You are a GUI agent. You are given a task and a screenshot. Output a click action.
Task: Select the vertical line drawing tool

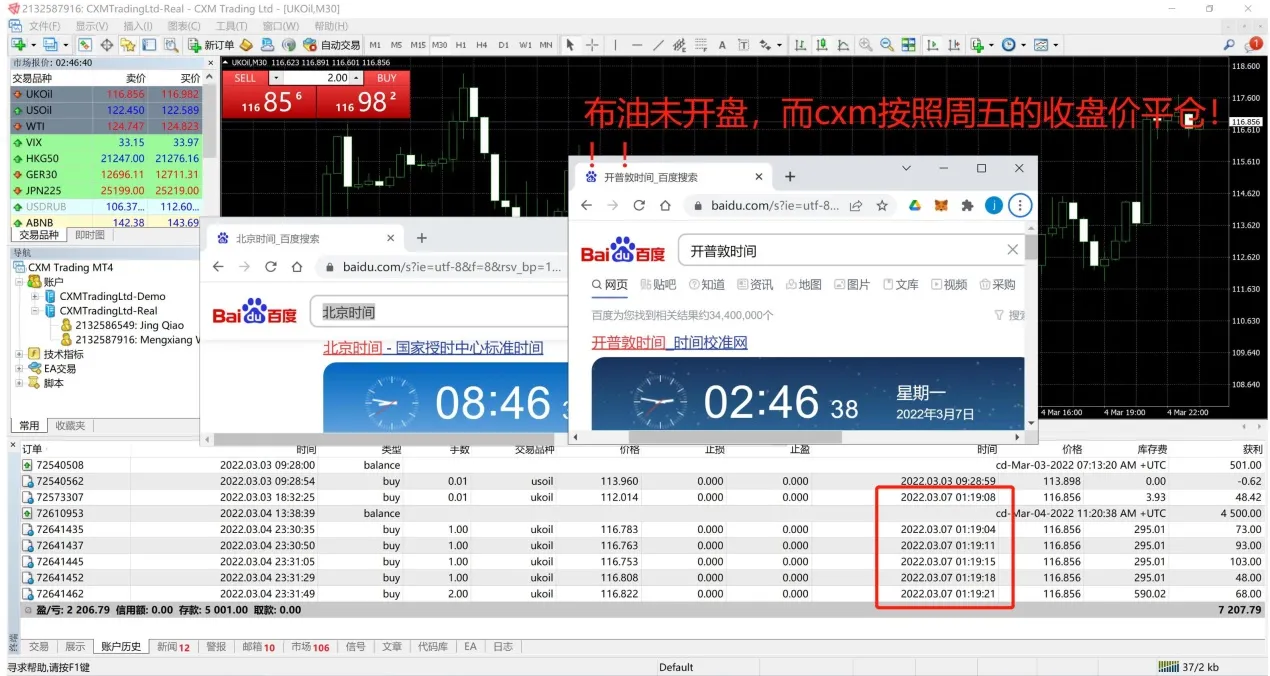coord(615,45)
